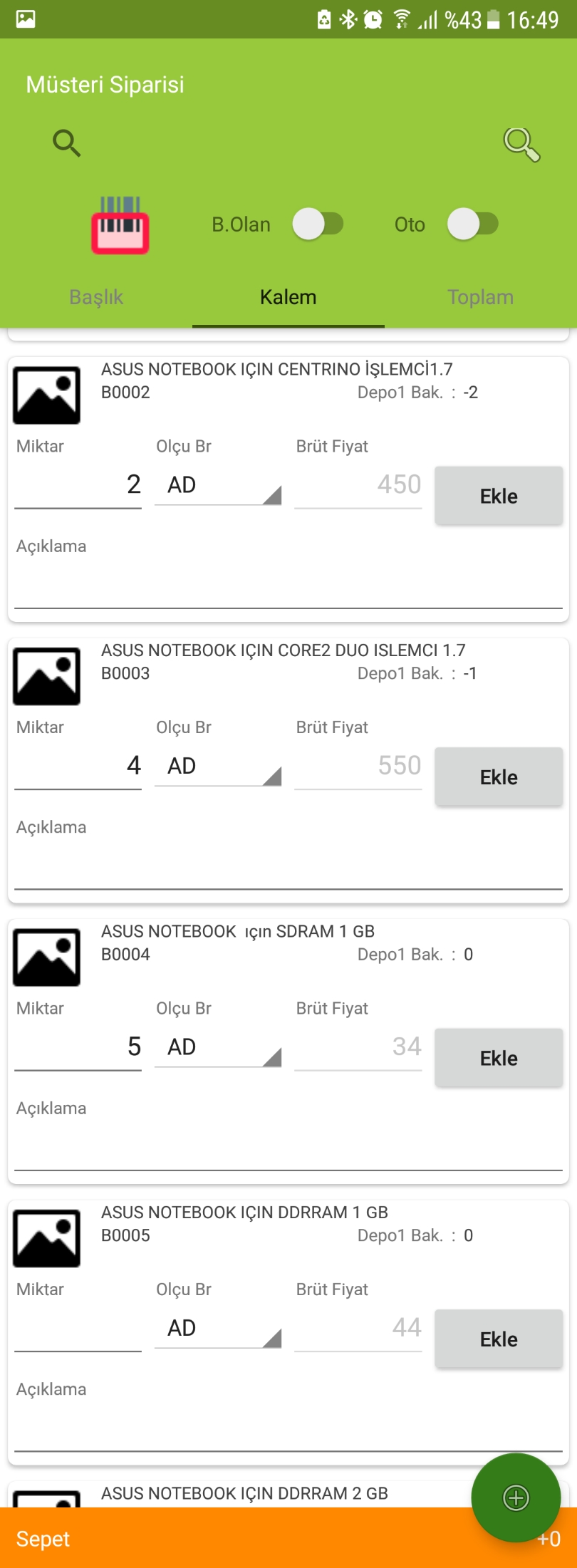
Task: Open the AD unit dropdown for B0003
Action: pyautogui.click(x=218, y=767)
